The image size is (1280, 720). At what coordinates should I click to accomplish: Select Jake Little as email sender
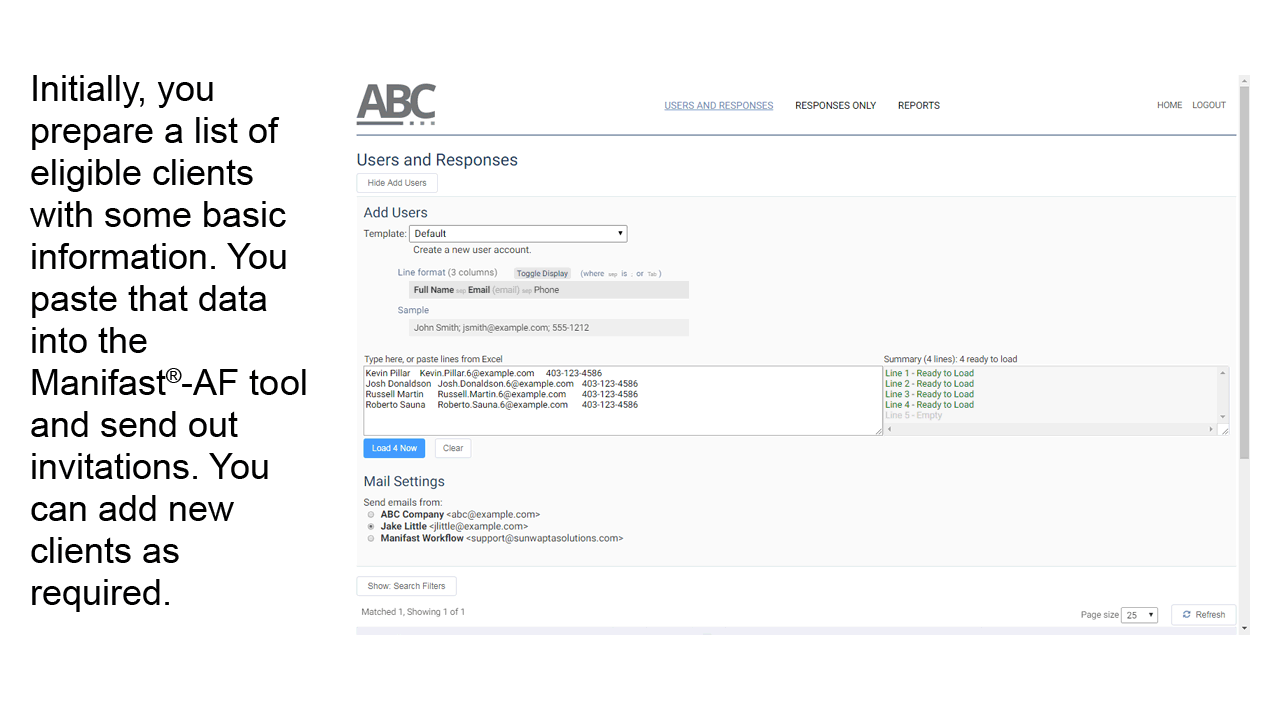[371, 526]
